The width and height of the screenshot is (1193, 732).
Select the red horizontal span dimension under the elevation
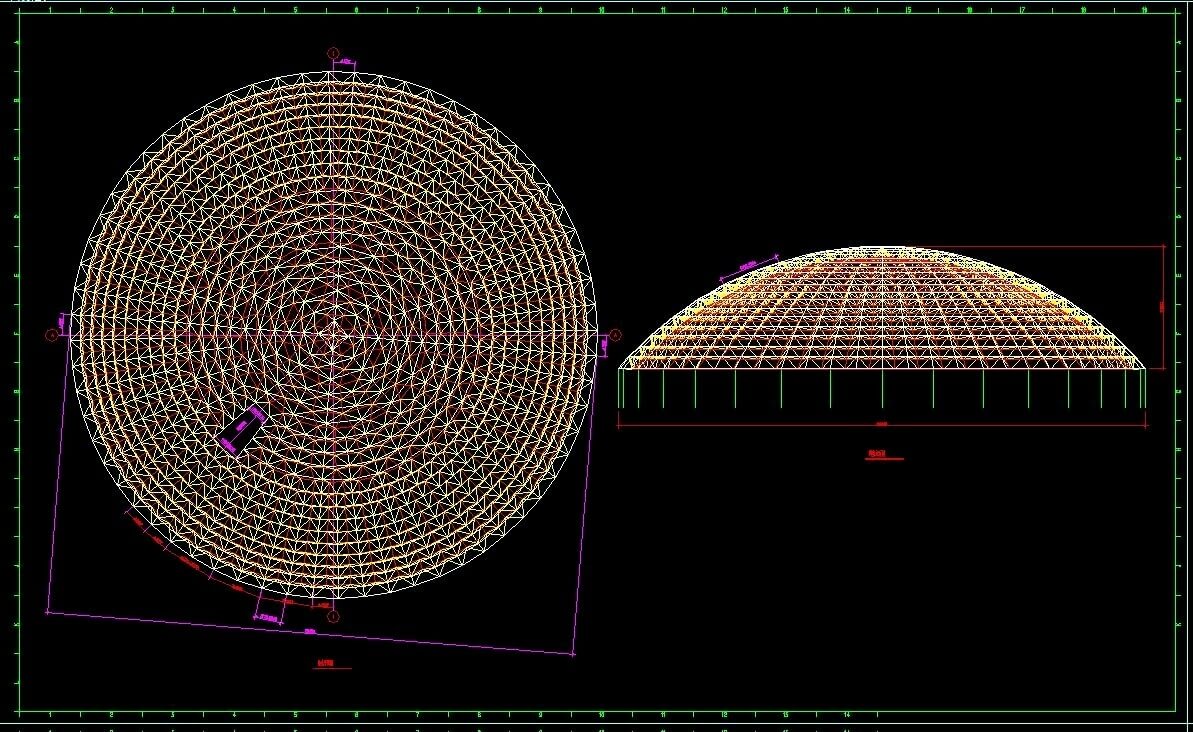pos(883,425)
